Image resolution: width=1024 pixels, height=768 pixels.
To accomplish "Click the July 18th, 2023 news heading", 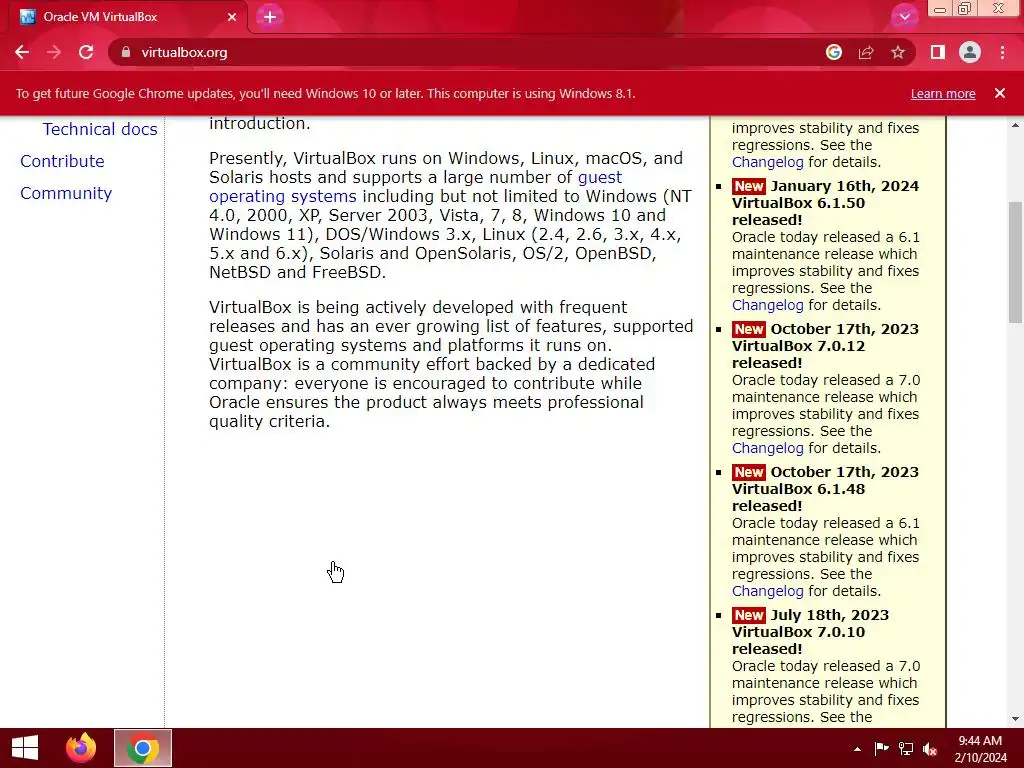I will click(829, 615).
